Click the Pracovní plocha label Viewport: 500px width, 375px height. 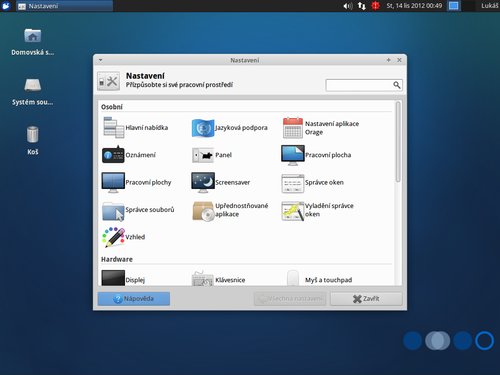click(x=328, y=155)
